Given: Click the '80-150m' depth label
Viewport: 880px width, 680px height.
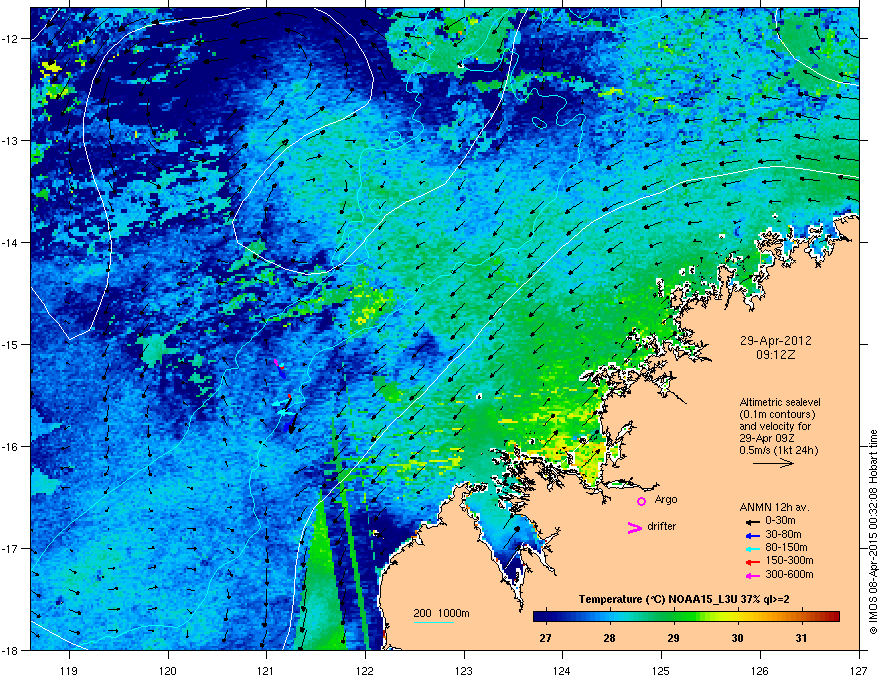Looking at the screenshot, I should tap(786, 548).
